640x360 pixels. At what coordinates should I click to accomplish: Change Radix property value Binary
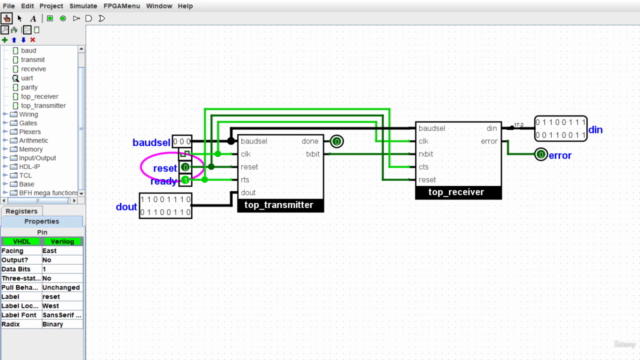[62, 324]
